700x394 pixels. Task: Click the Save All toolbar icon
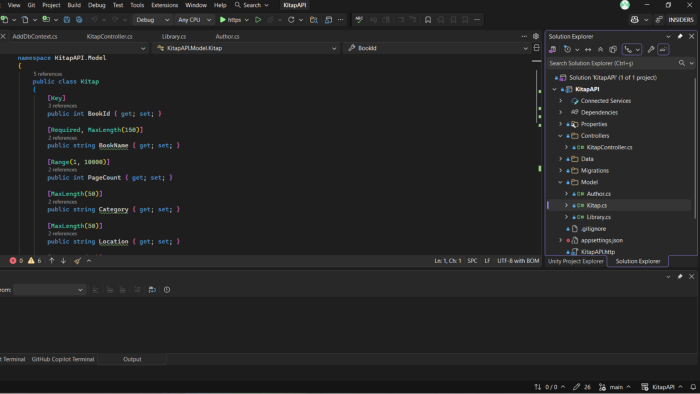pos(79,20)
